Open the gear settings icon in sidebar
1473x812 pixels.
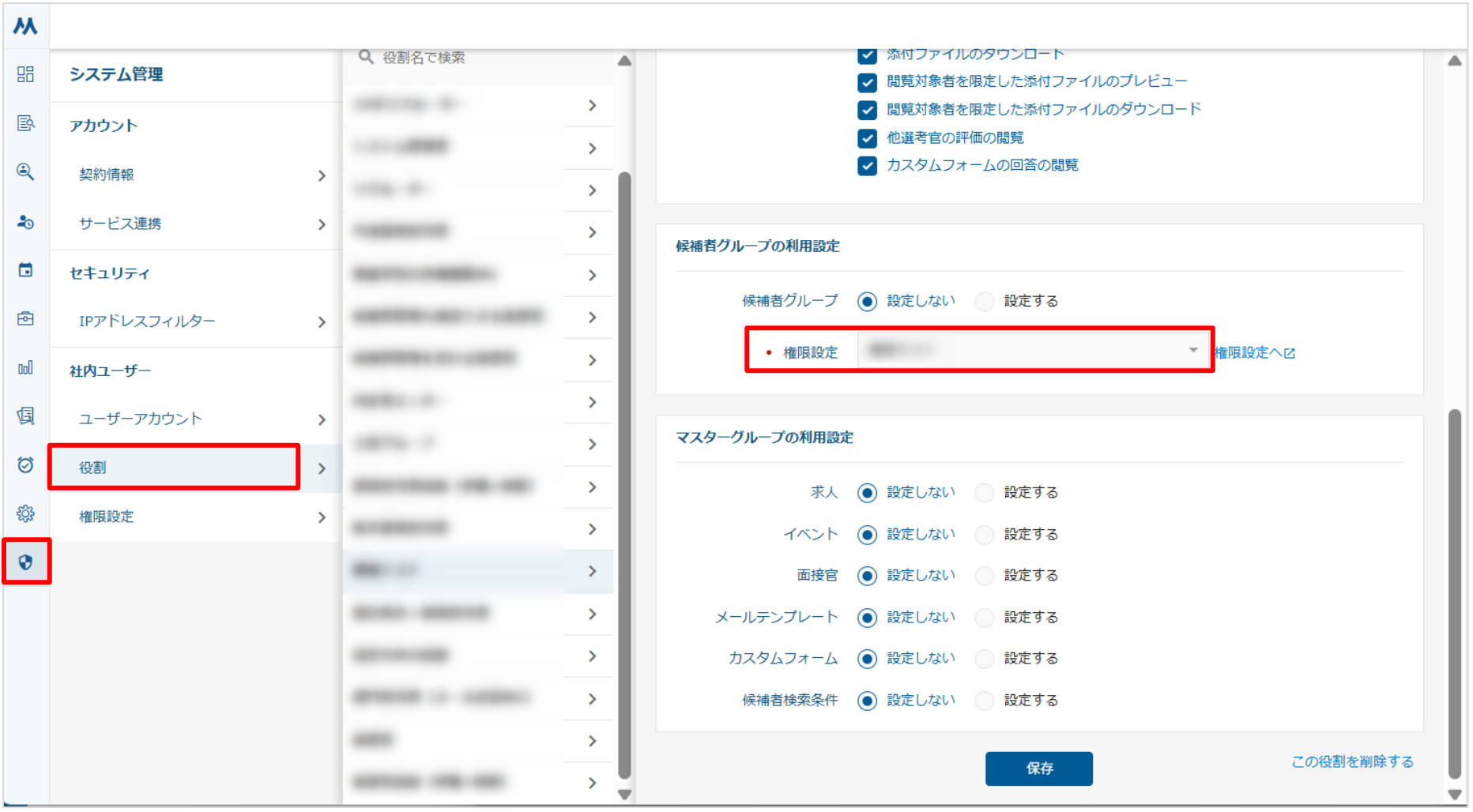coord(25,514)
